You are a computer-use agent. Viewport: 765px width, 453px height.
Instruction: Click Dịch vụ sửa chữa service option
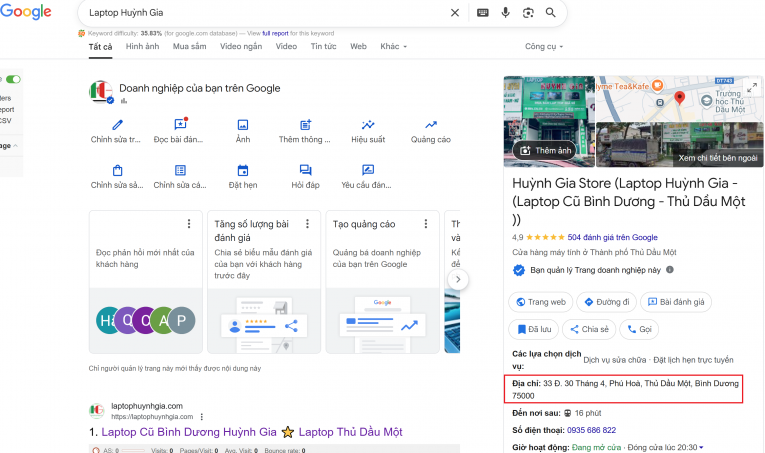tap(615, 360)
